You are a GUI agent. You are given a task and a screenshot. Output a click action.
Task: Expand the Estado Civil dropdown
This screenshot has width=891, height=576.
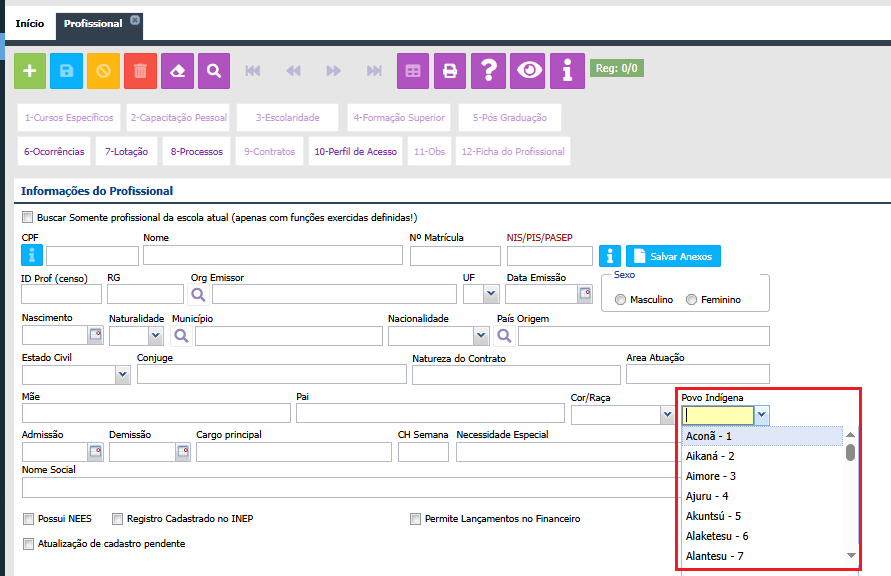[122, 375]
